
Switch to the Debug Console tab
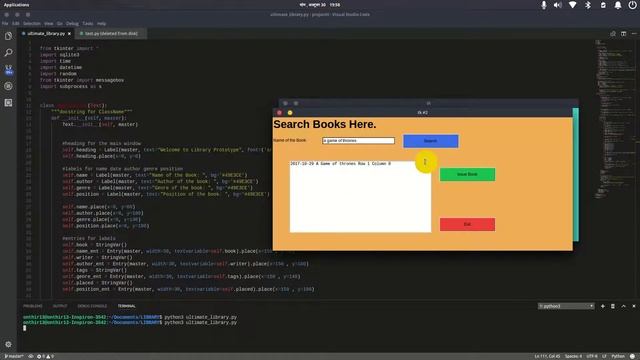click(x=92, y=306)
